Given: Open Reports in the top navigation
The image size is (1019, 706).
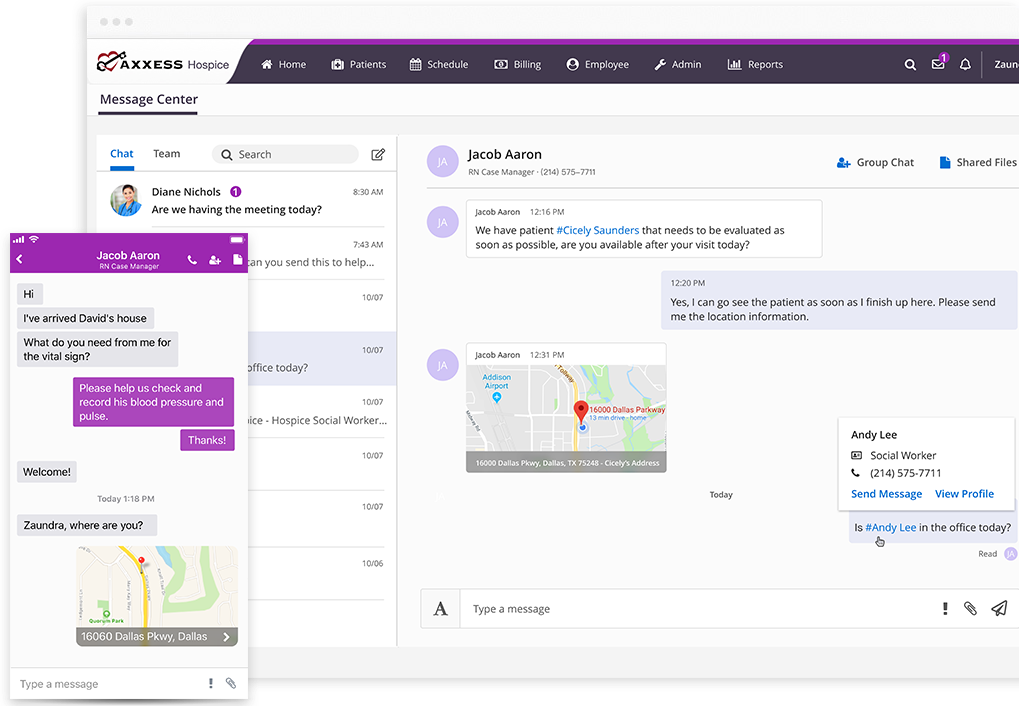Looking at the screenshot, I should click(x=755, y=64).
